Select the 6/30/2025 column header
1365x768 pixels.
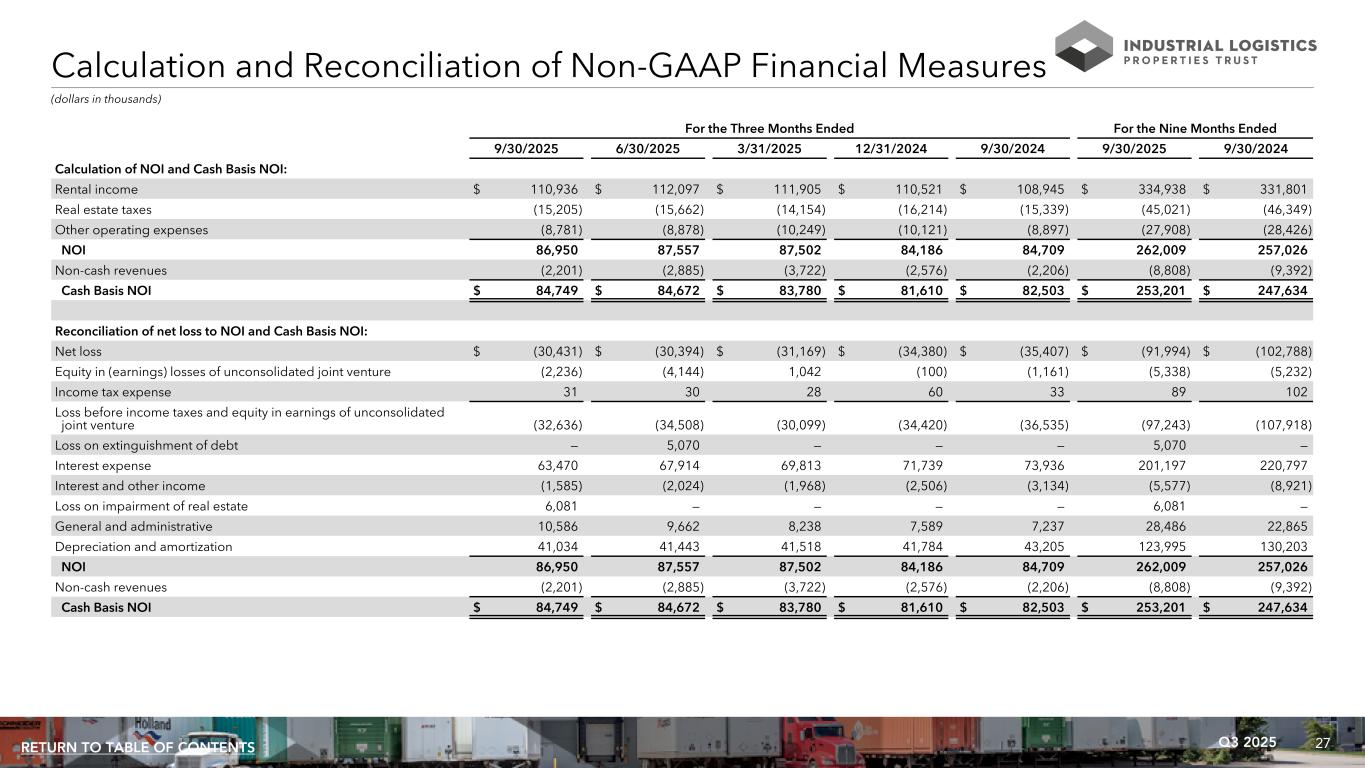[x=648, y=149]
